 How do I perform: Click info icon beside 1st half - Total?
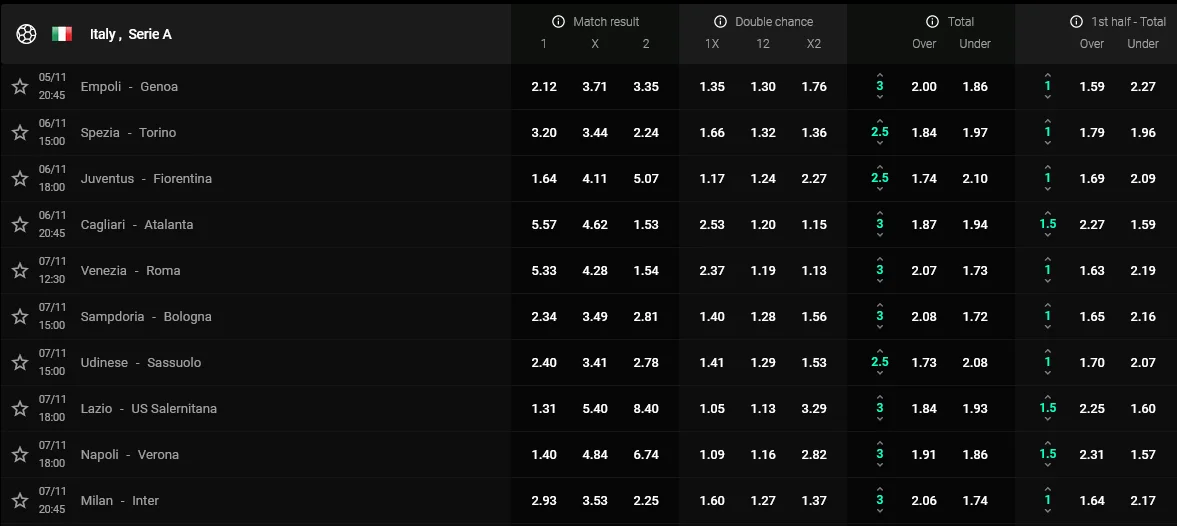1076,22
